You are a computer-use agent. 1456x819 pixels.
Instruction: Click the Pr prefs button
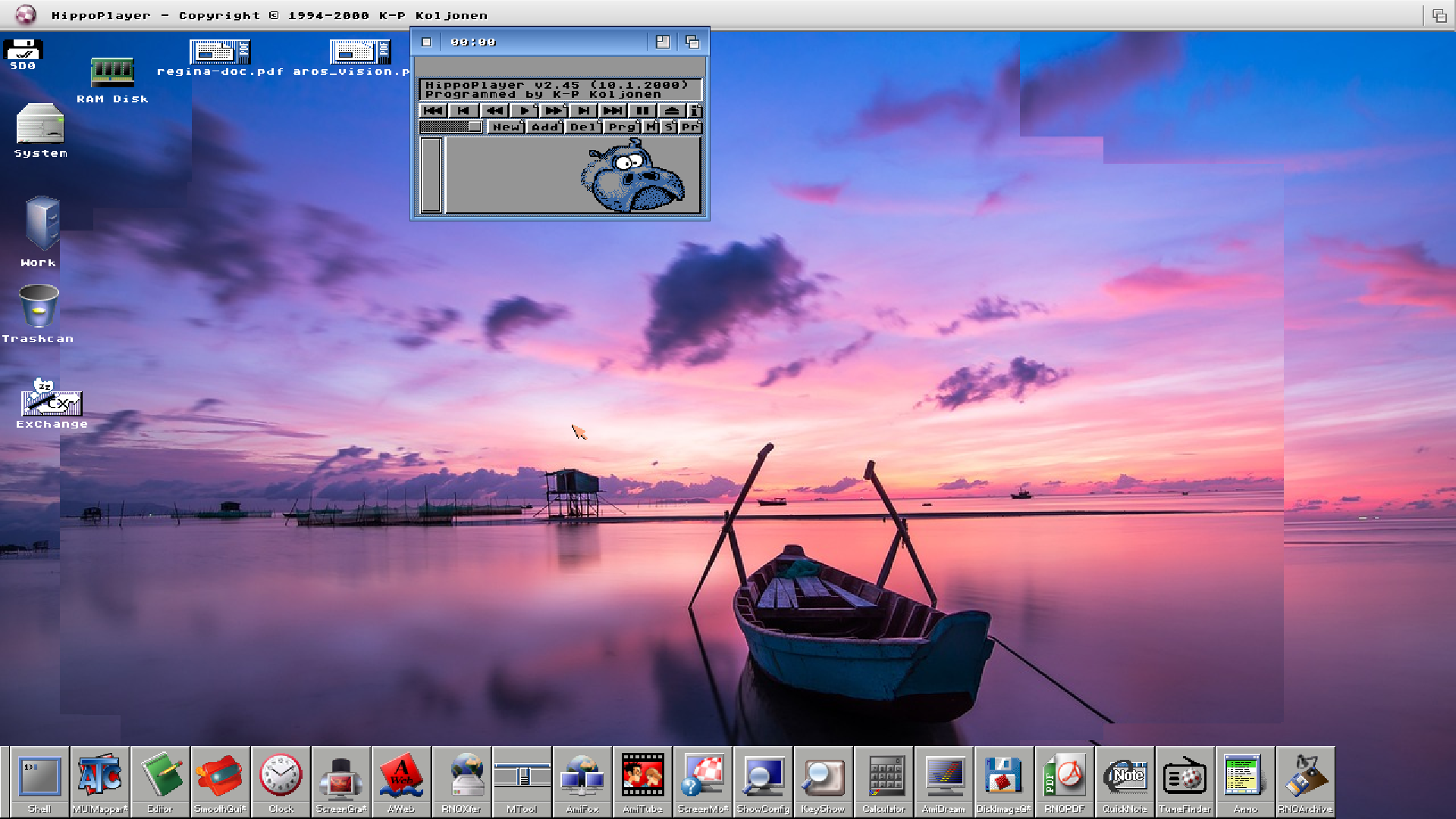tap(689, 127)
